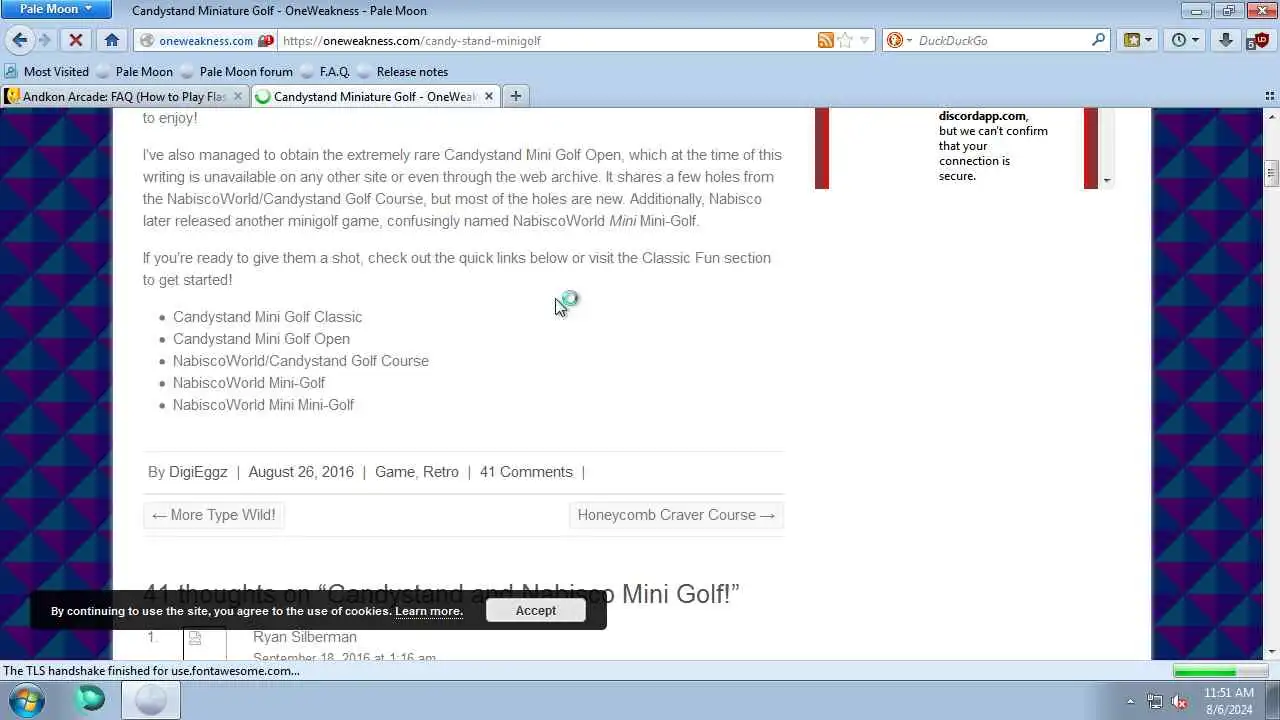Click the Forward arrow button

coord(45,40)
